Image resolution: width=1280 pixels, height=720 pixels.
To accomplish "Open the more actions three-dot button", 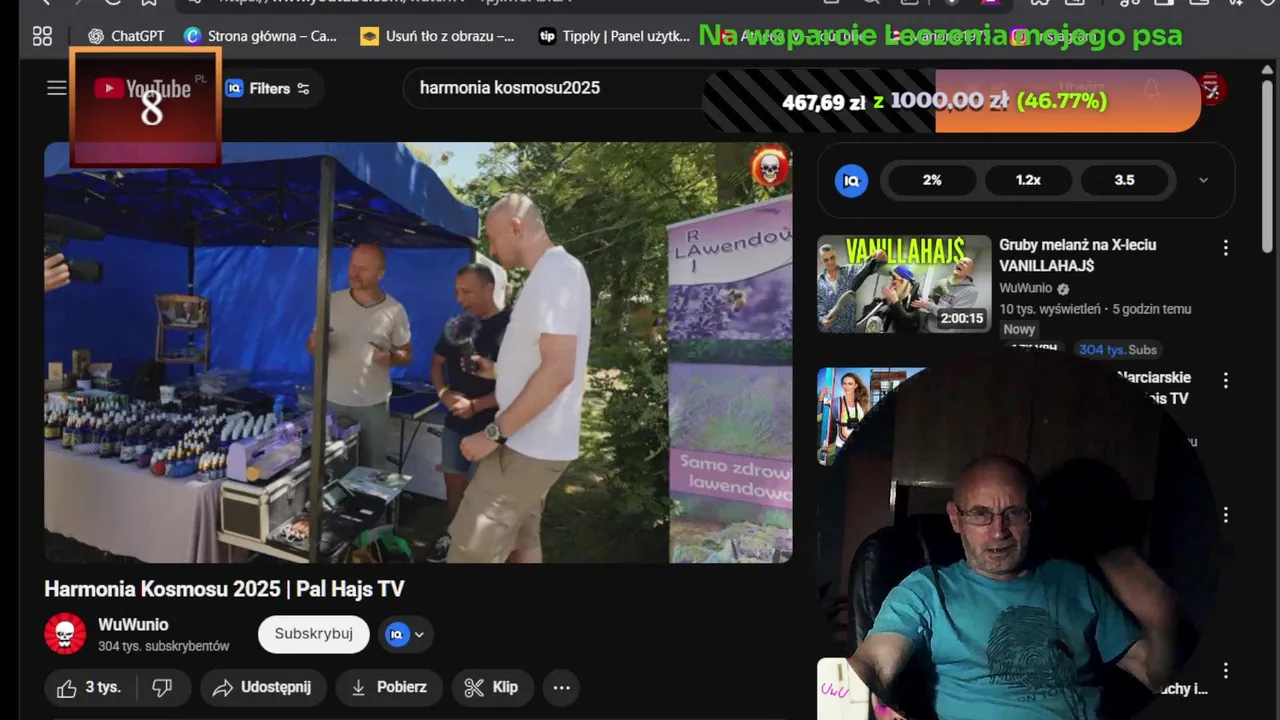I will (562, 687).
